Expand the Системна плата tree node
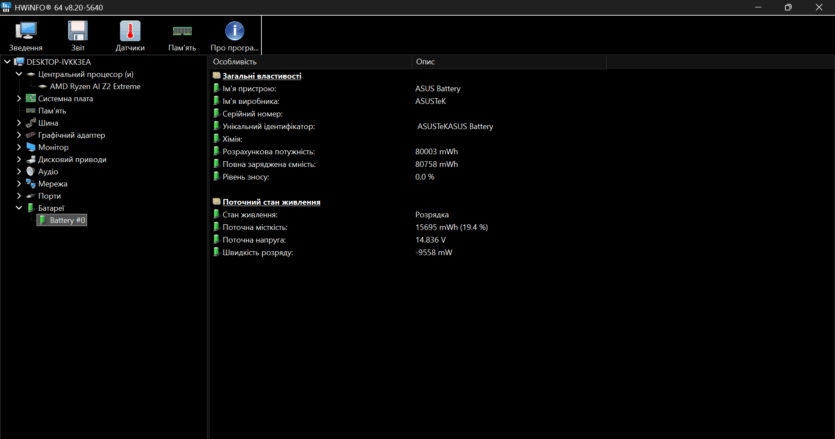835x439 pixels. click(x=19, y=98)
